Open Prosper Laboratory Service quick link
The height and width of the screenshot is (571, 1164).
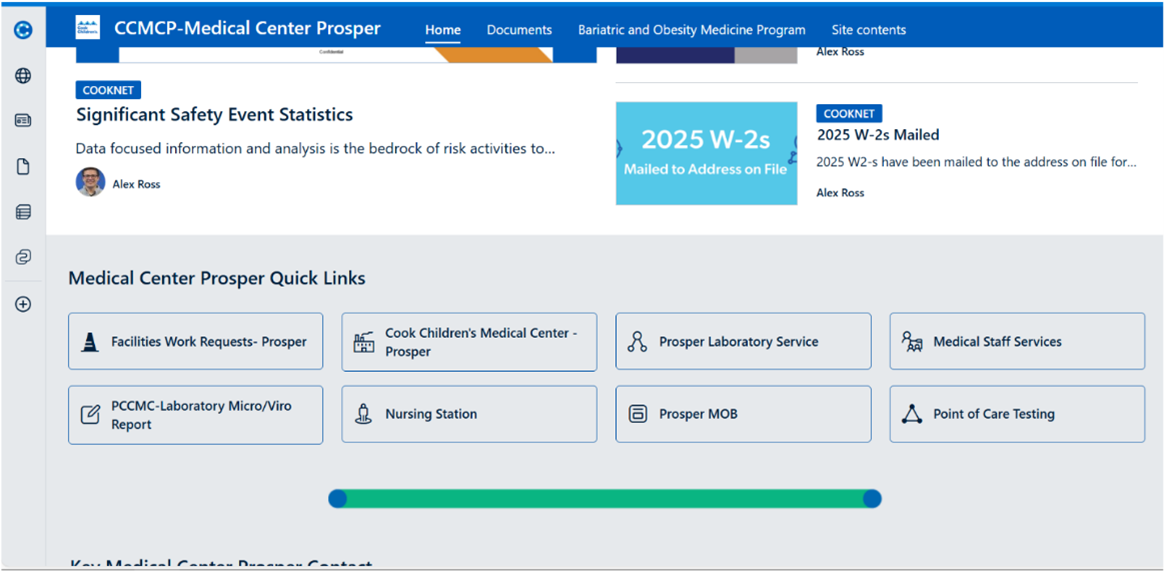coord(743,342)
